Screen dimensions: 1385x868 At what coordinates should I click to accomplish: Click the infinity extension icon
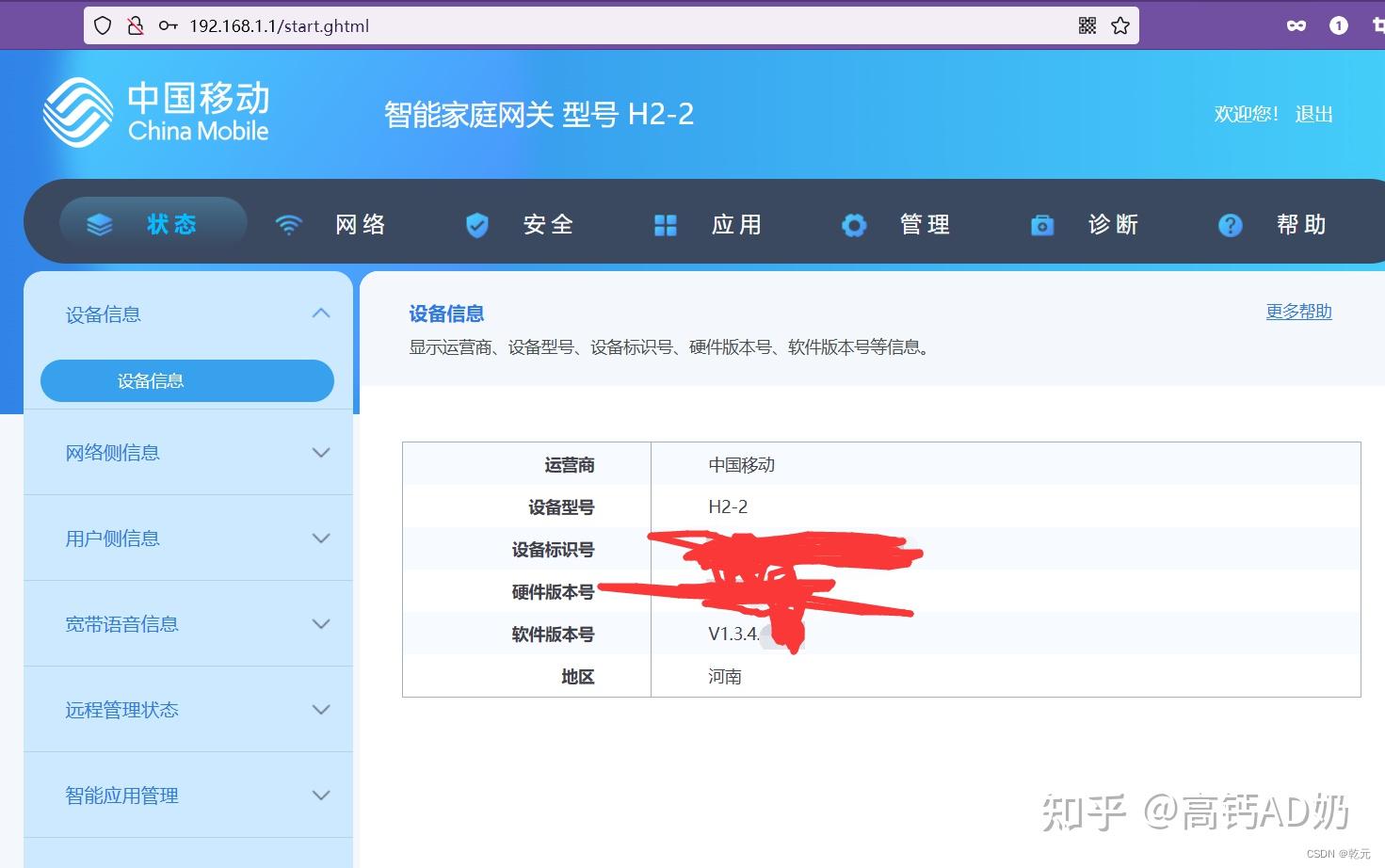pos(1296,25)
